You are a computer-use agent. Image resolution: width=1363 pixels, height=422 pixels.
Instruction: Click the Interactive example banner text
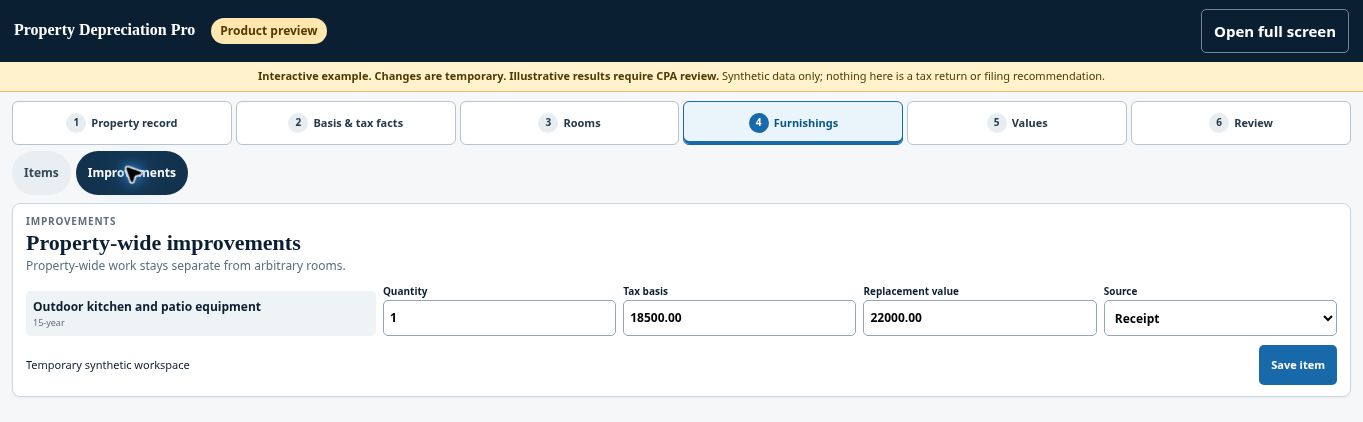[681, 76]
